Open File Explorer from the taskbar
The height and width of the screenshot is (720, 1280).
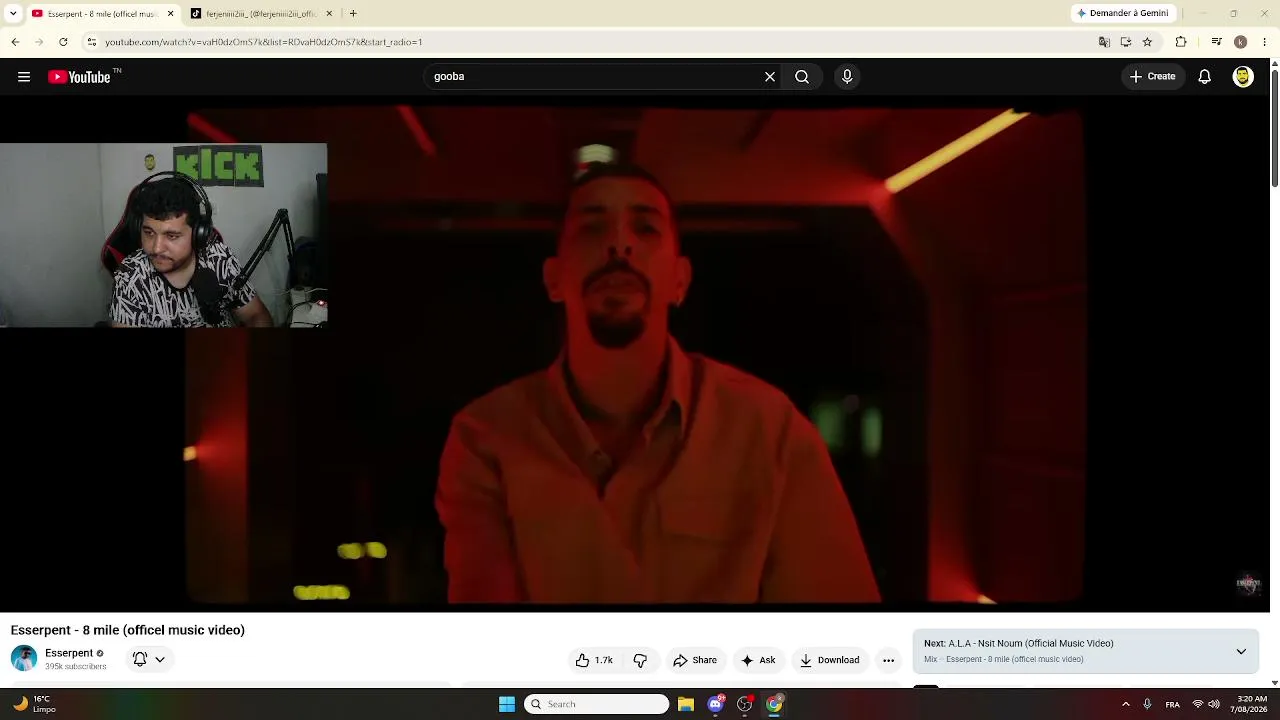[686, 704]
